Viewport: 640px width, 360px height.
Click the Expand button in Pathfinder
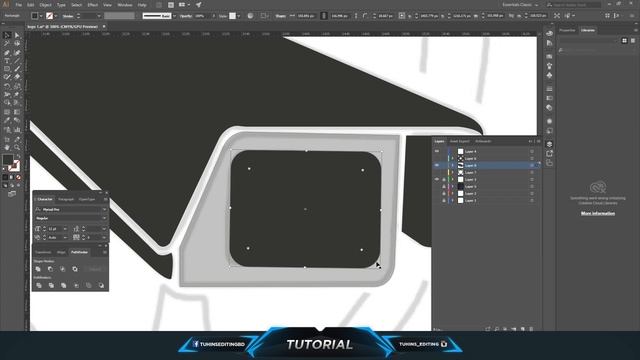pyautogui.click(x=95, y=269)
